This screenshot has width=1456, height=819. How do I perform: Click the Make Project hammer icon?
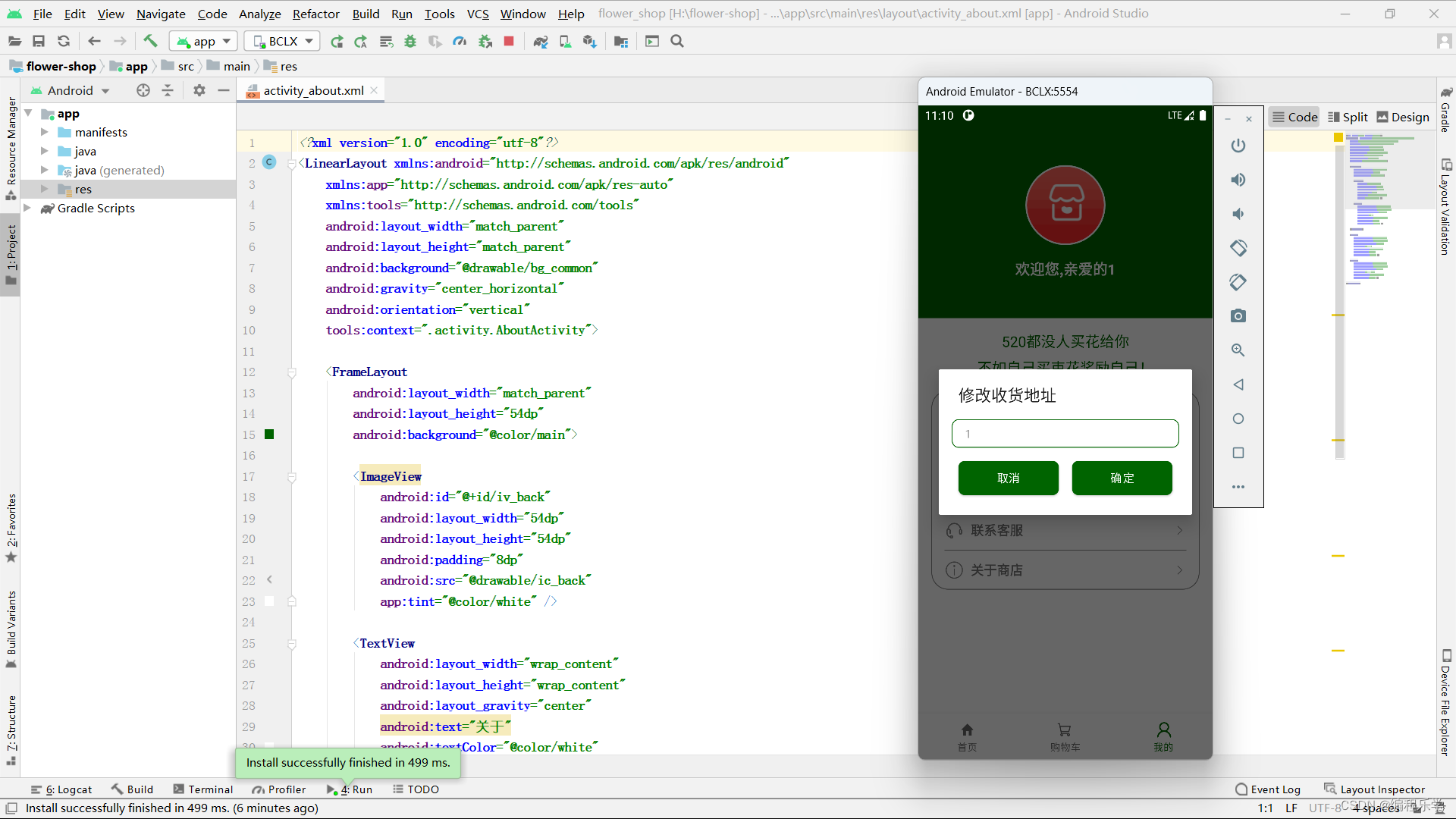pos(150,41)
